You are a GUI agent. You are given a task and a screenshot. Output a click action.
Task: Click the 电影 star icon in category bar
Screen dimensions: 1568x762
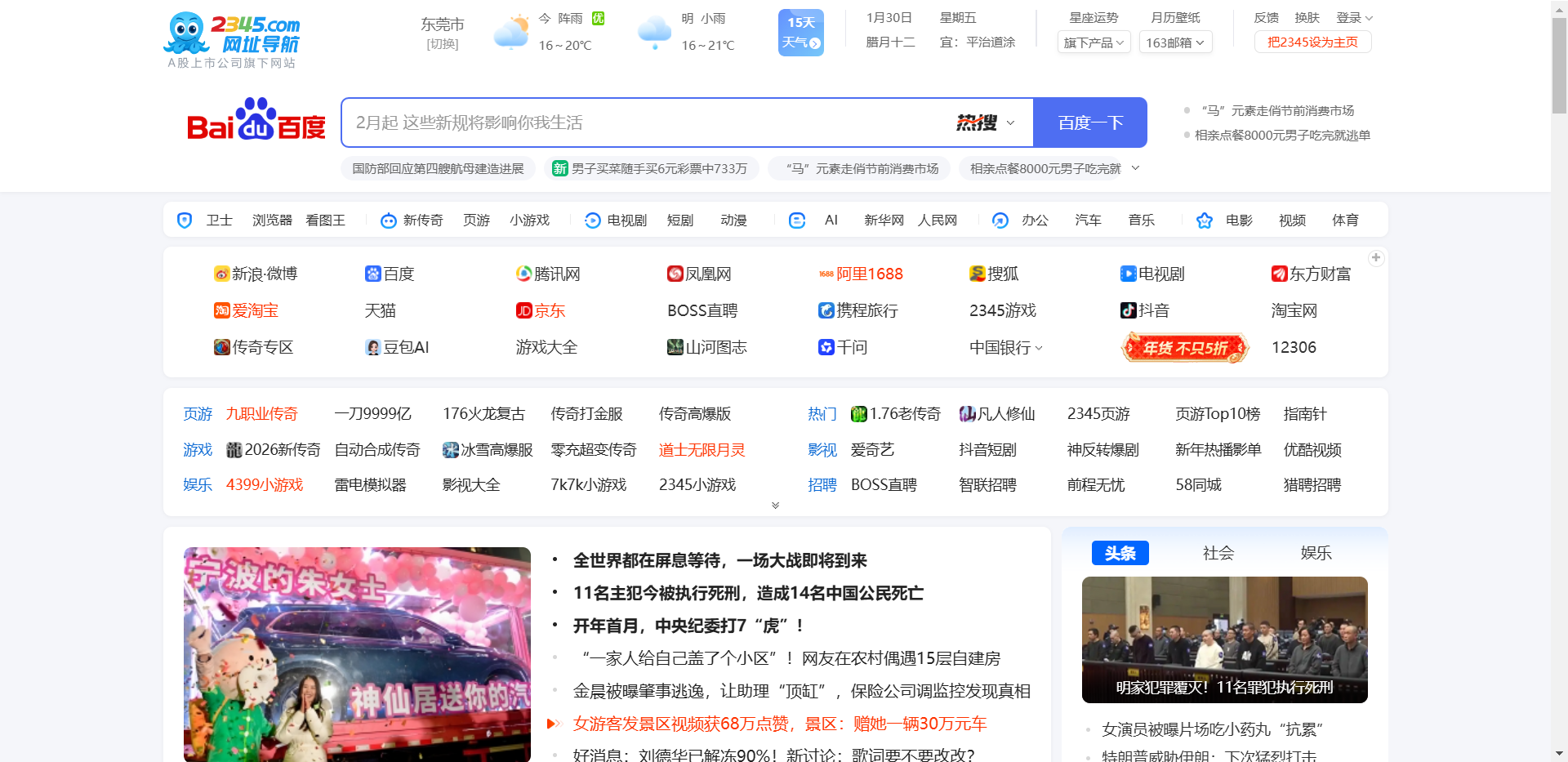click(1204, 220)
